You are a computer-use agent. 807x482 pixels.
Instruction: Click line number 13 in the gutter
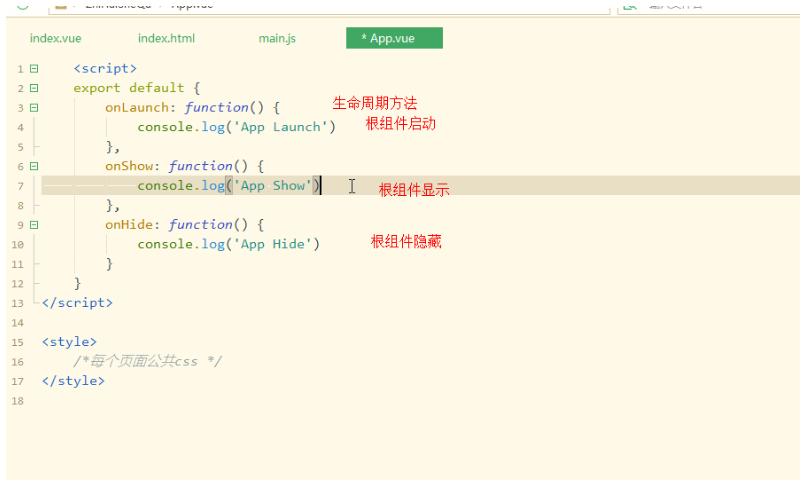coord(17,304)
